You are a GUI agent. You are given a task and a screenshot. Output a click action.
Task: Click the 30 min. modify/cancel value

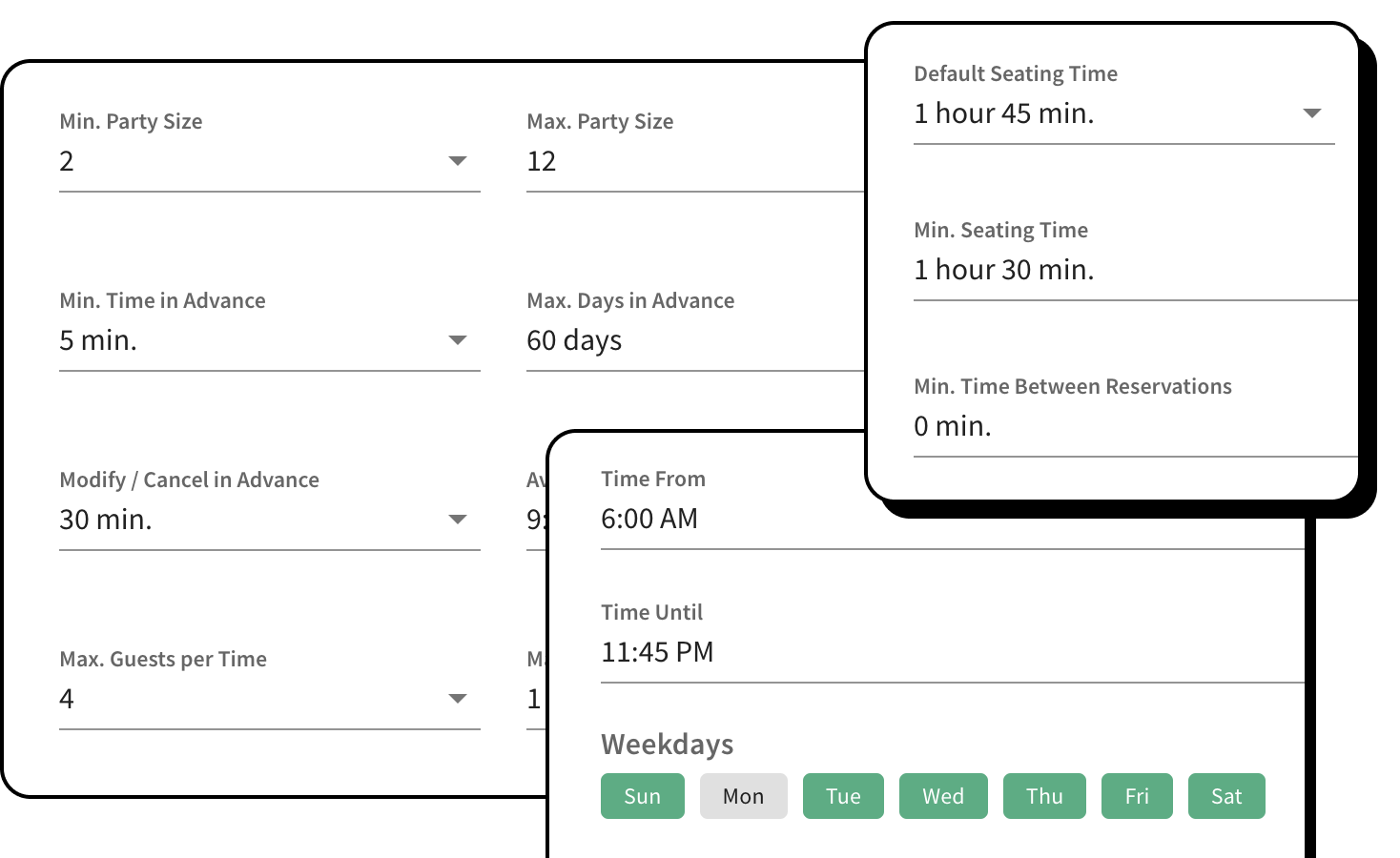pyautogui.click(x=106, y=520)
